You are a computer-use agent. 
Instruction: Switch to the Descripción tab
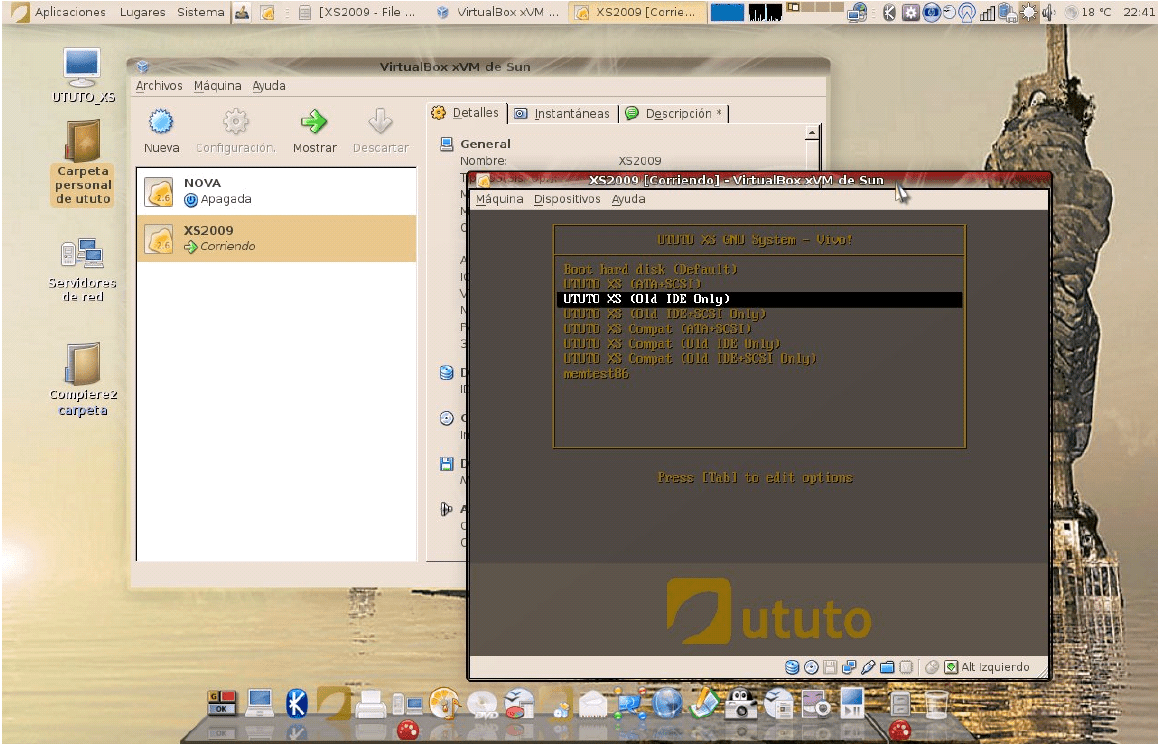675,114
